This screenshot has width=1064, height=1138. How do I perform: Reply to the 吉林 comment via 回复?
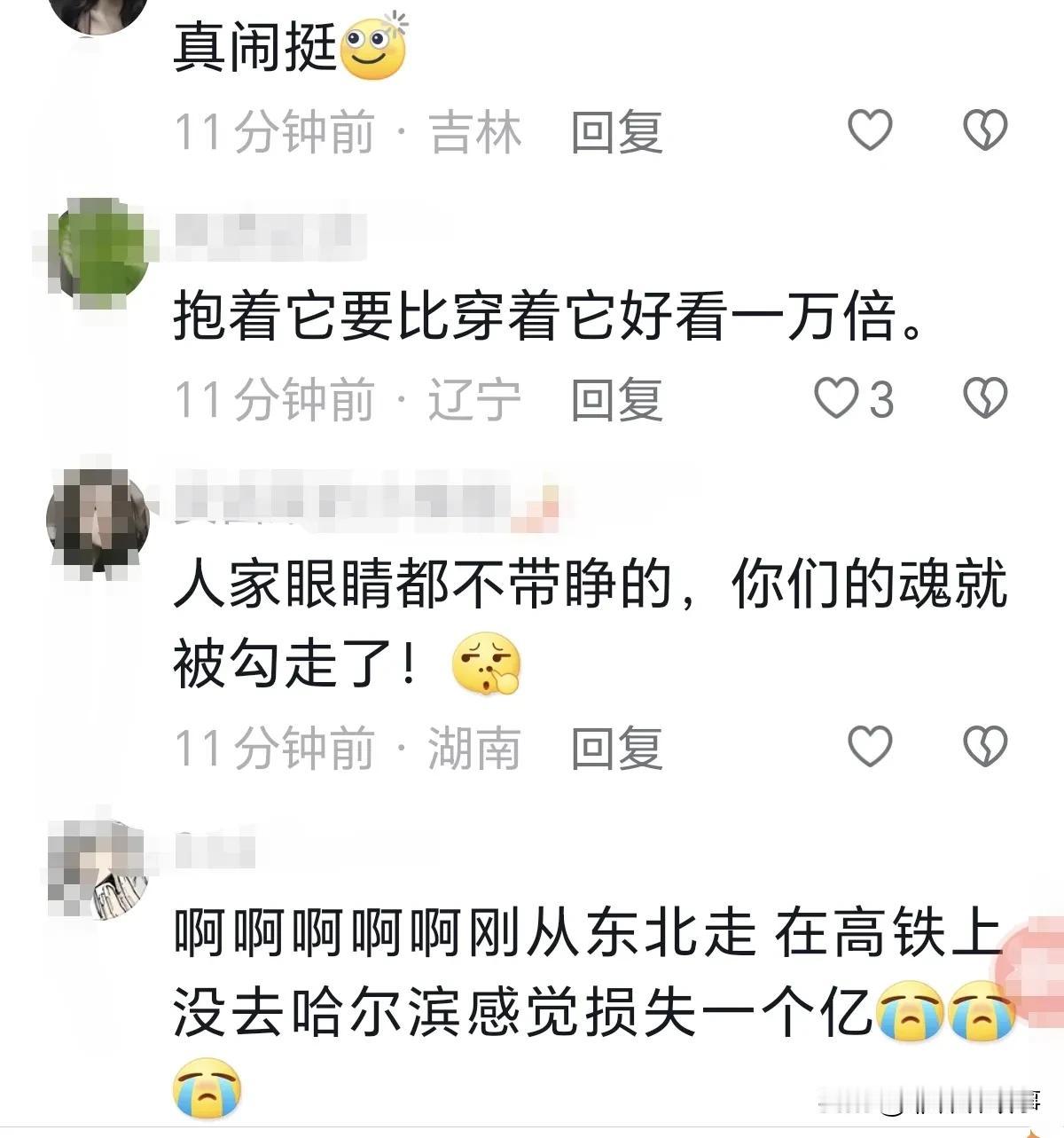point(617,132)
